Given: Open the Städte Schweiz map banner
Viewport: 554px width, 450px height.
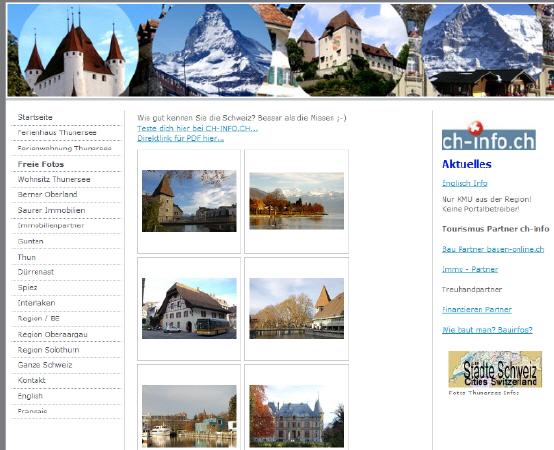Looking at the screenshot, I should pos(495,369).
